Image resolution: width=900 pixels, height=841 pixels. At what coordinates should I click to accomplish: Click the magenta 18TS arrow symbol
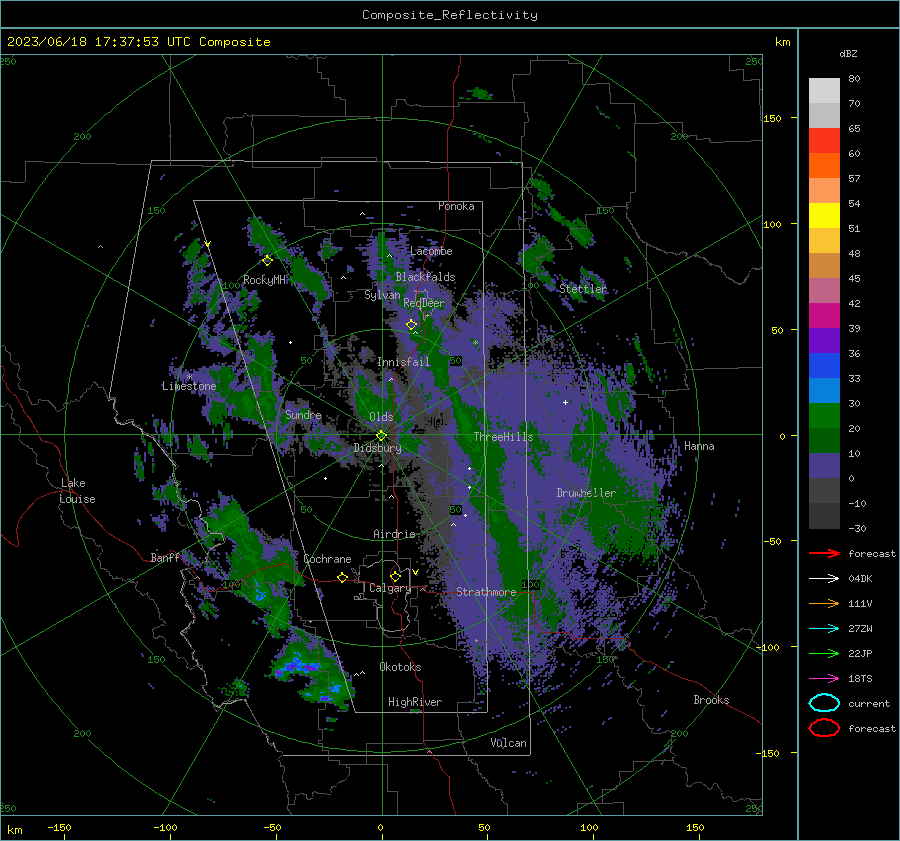(824, 679)
